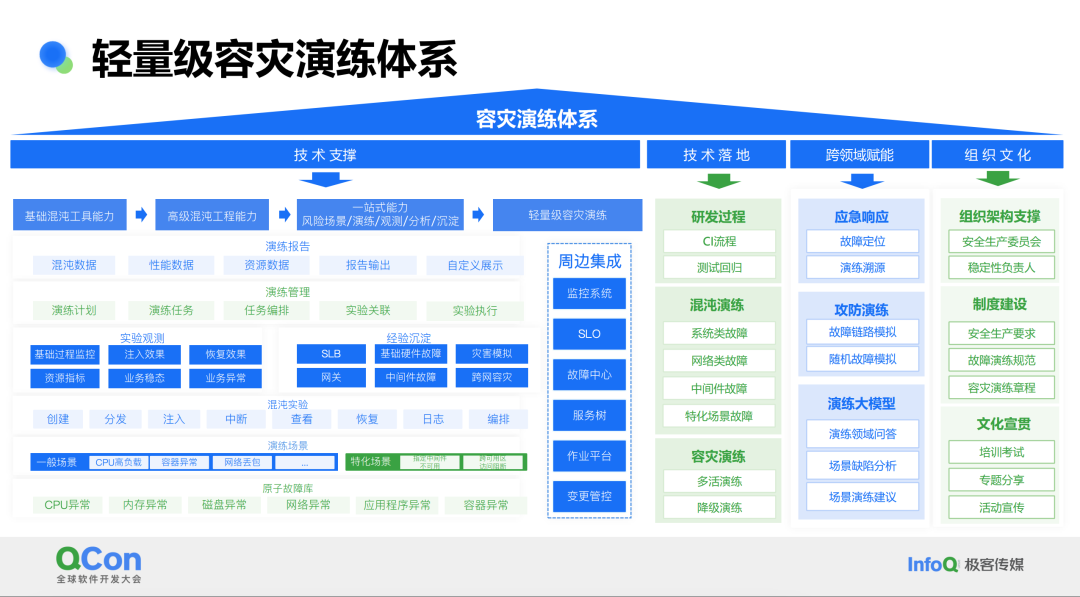Click the 分发 experiment cell
This screenshot has width=1080, height=597.
pyautogui.click(x=115, y=419)
